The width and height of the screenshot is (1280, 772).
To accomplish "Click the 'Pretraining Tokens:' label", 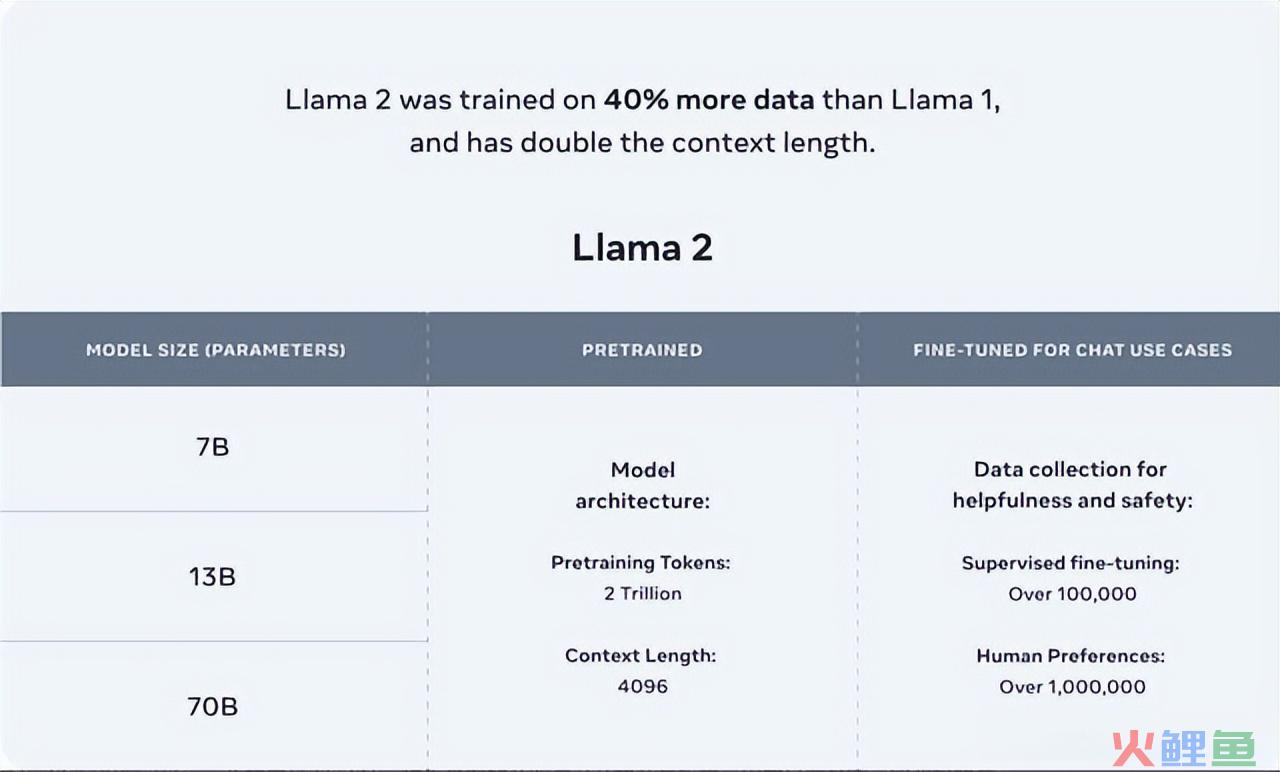I will pos(641,563).
